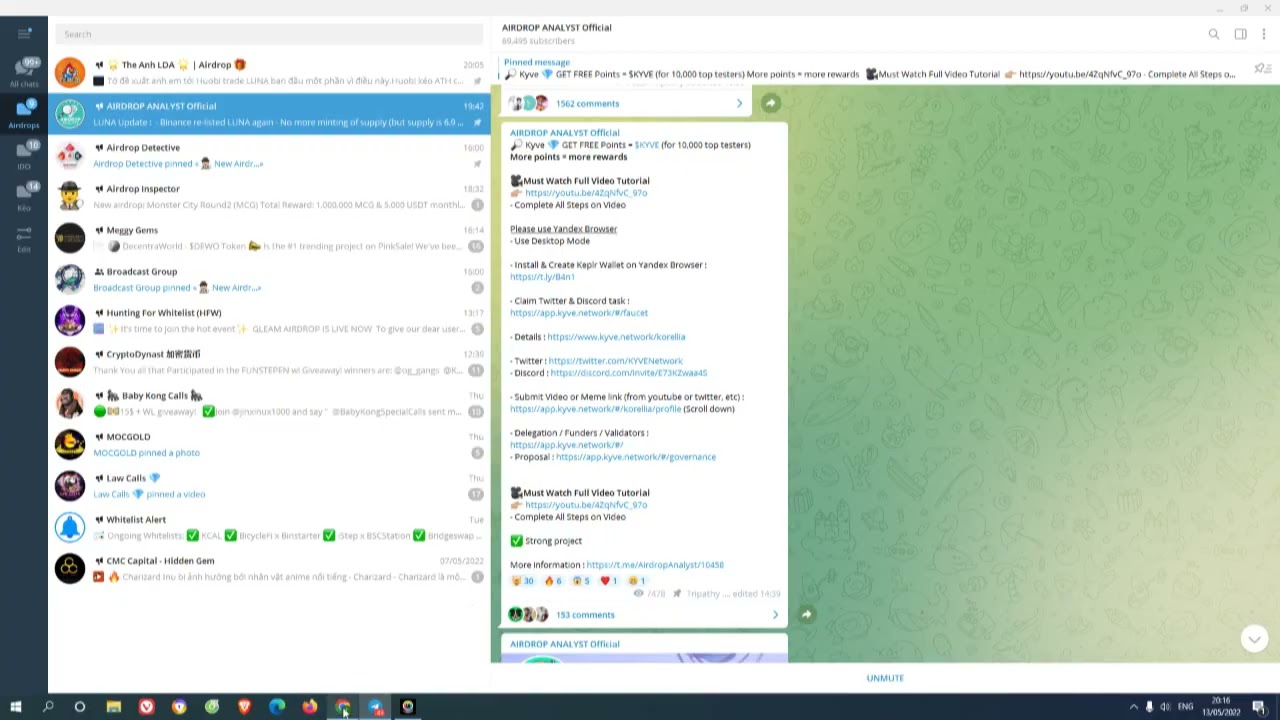Viewport: 1280px width, 720px height.
Task: Expand 1562 comments via chevron arrow
Action: pyautogui.click(x=739, y=104)
